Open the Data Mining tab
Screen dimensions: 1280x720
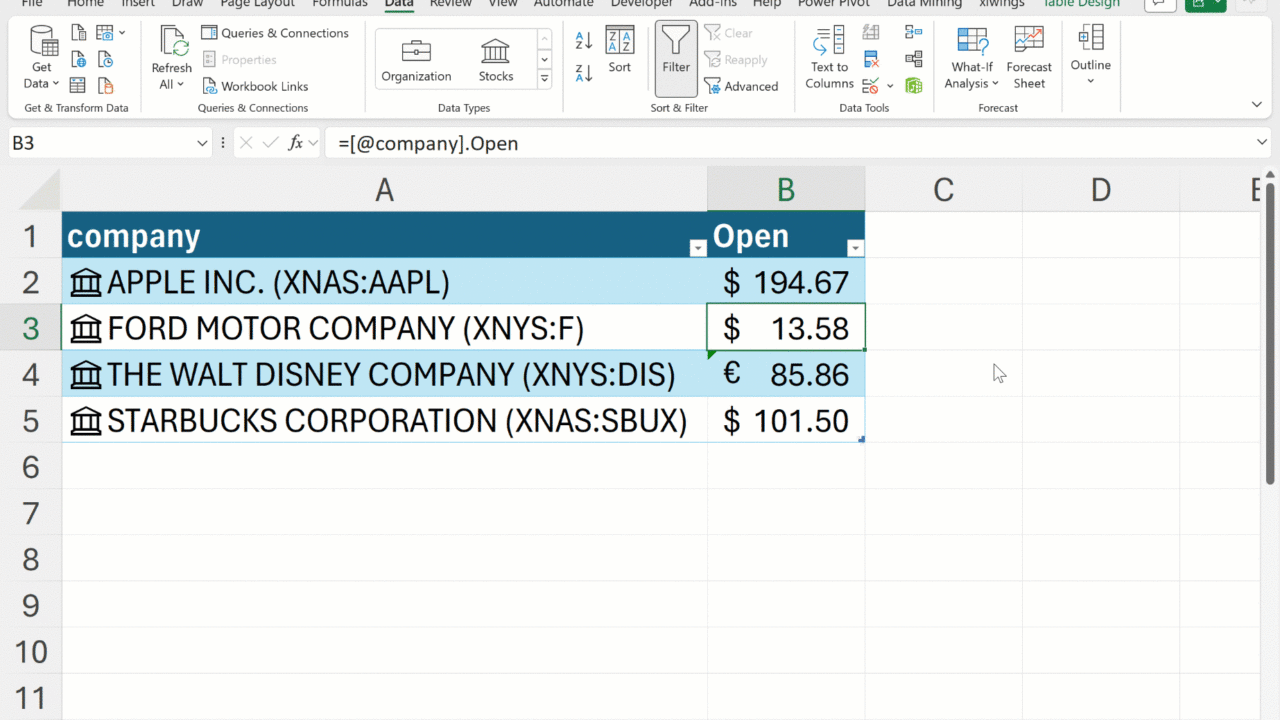point(924,4)
